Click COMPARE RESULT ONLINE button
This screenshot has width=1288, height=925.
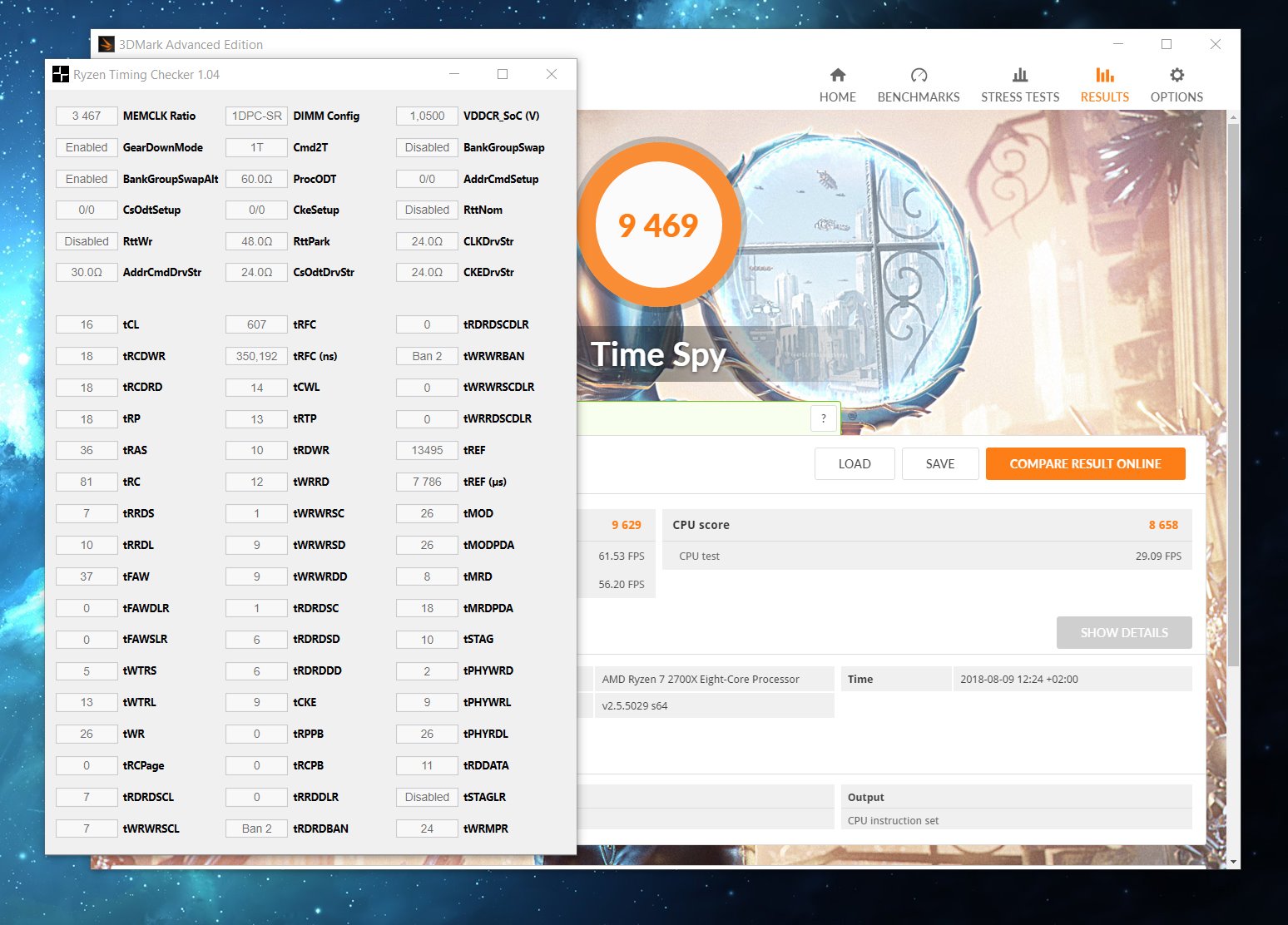tap(1085, 464)
